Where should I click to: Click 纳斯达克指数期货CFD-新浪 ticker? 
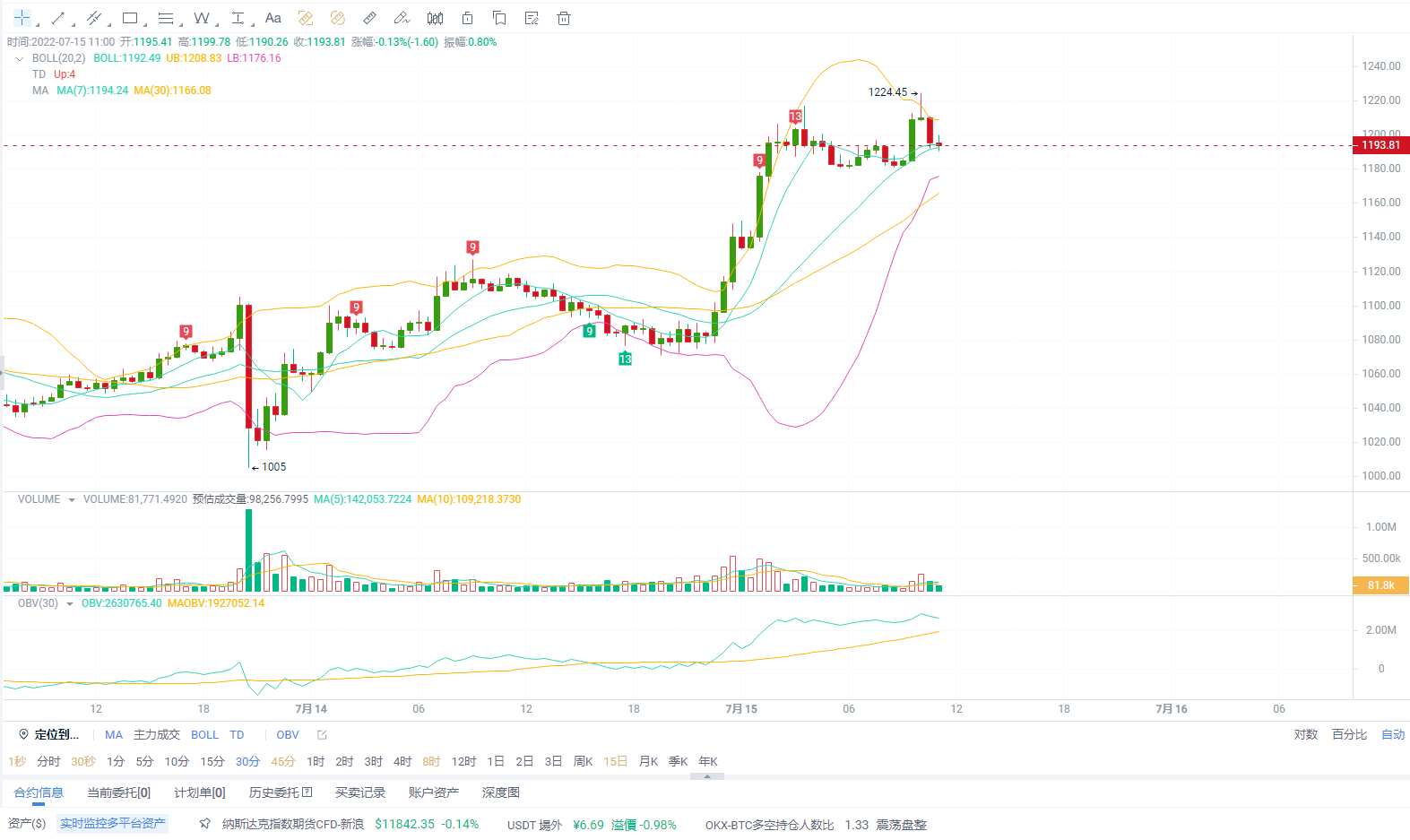pyautogui.click(x=293, y=825)
